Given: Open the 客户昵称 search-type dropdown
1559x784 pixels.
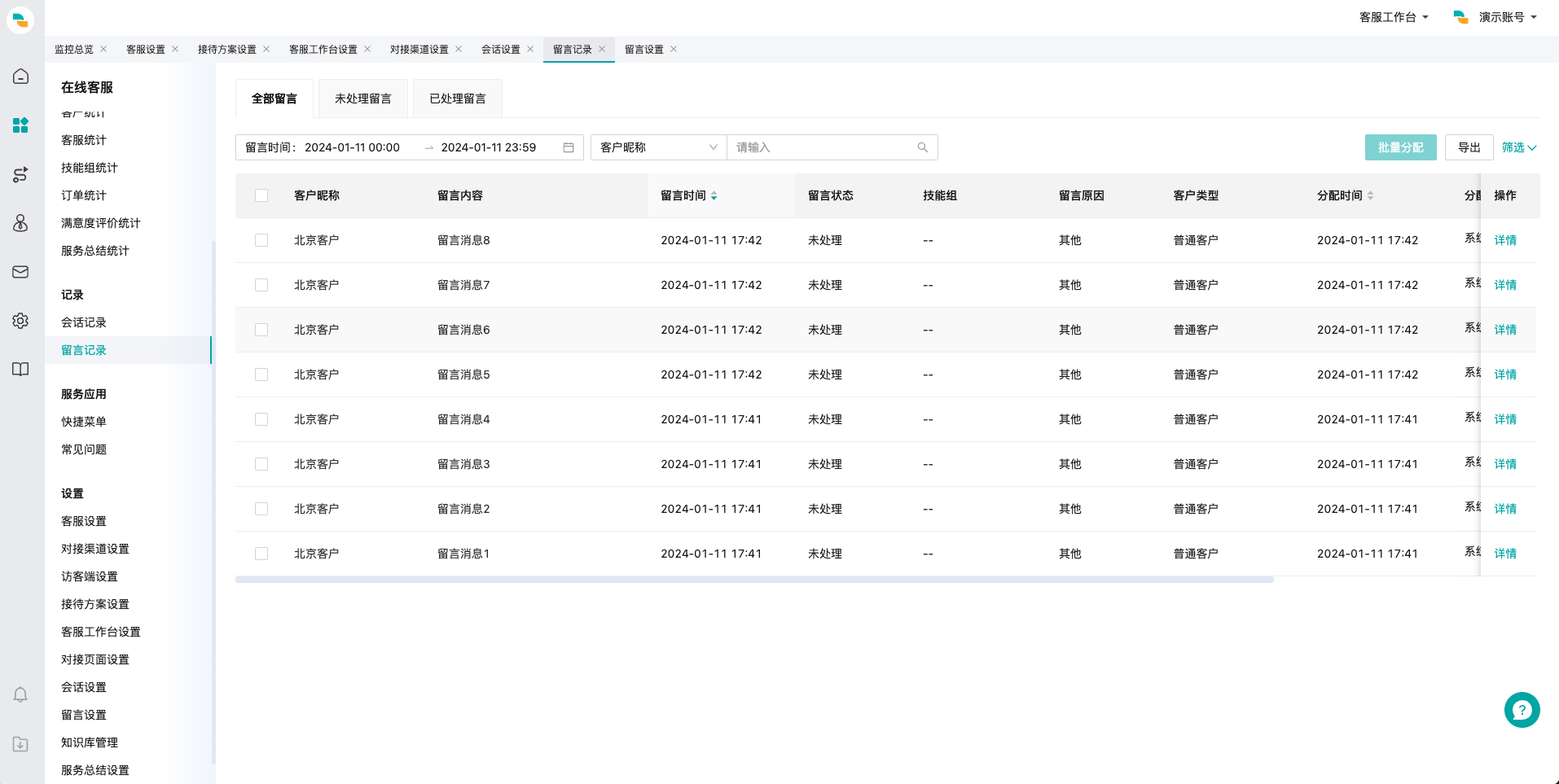Looking at the screenshot, I should pos(658,147).
